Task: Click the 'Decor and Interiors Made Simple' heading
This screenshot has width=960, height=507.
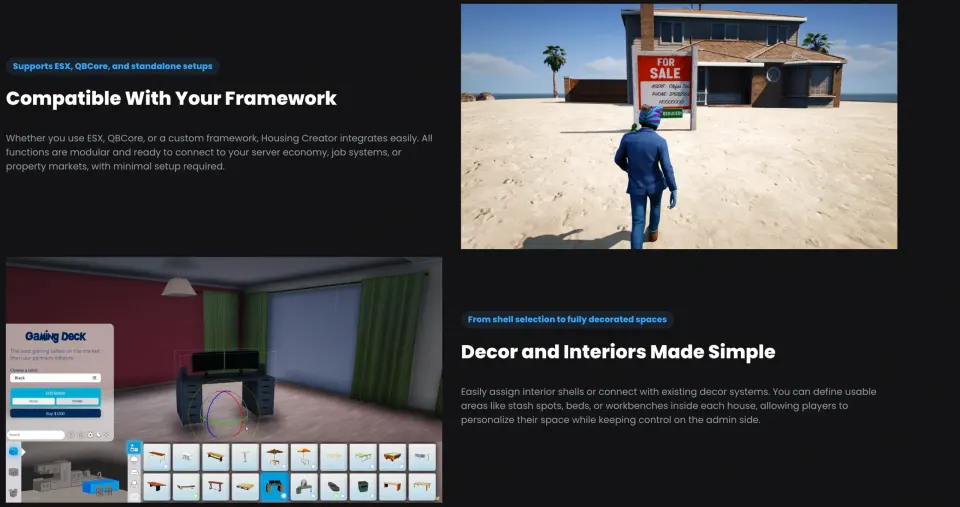Action: (x=618, y=351)
